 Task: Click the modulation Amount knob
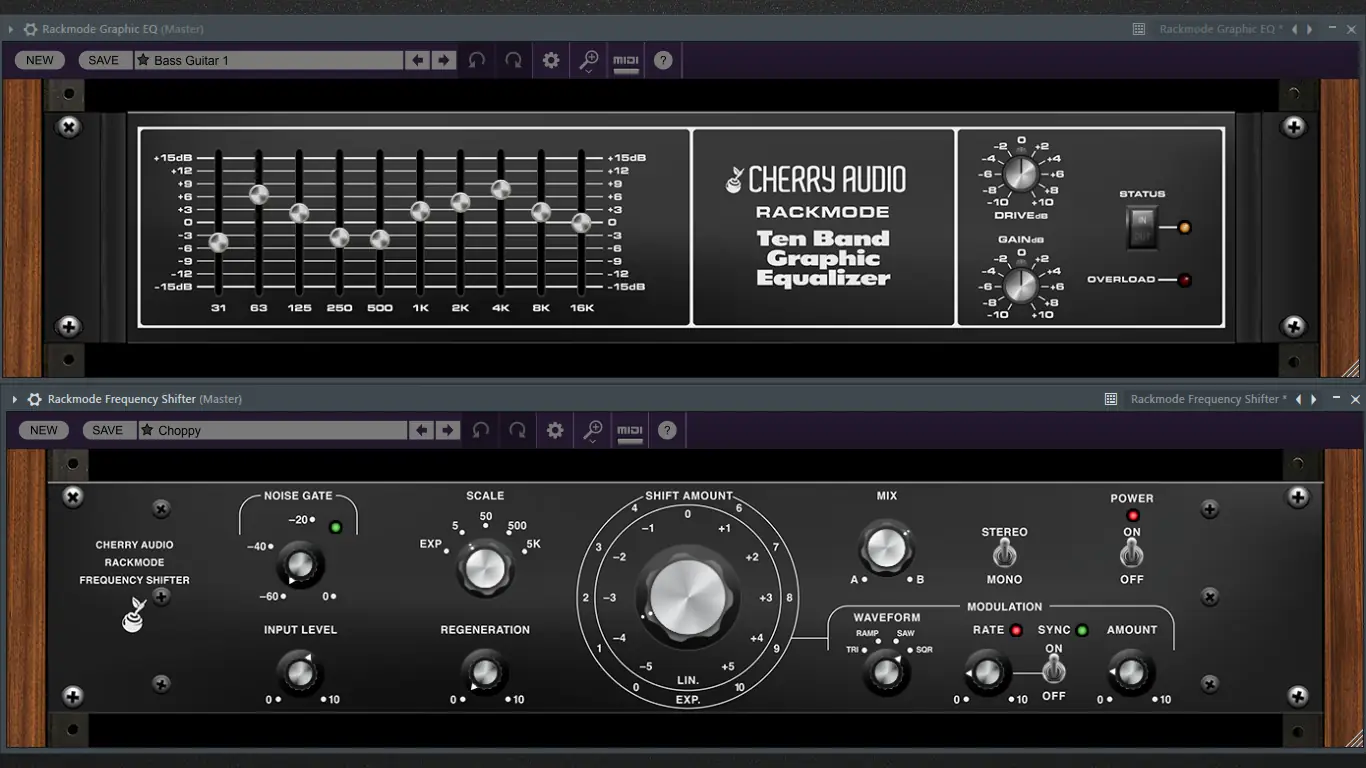coord(1131,672)
